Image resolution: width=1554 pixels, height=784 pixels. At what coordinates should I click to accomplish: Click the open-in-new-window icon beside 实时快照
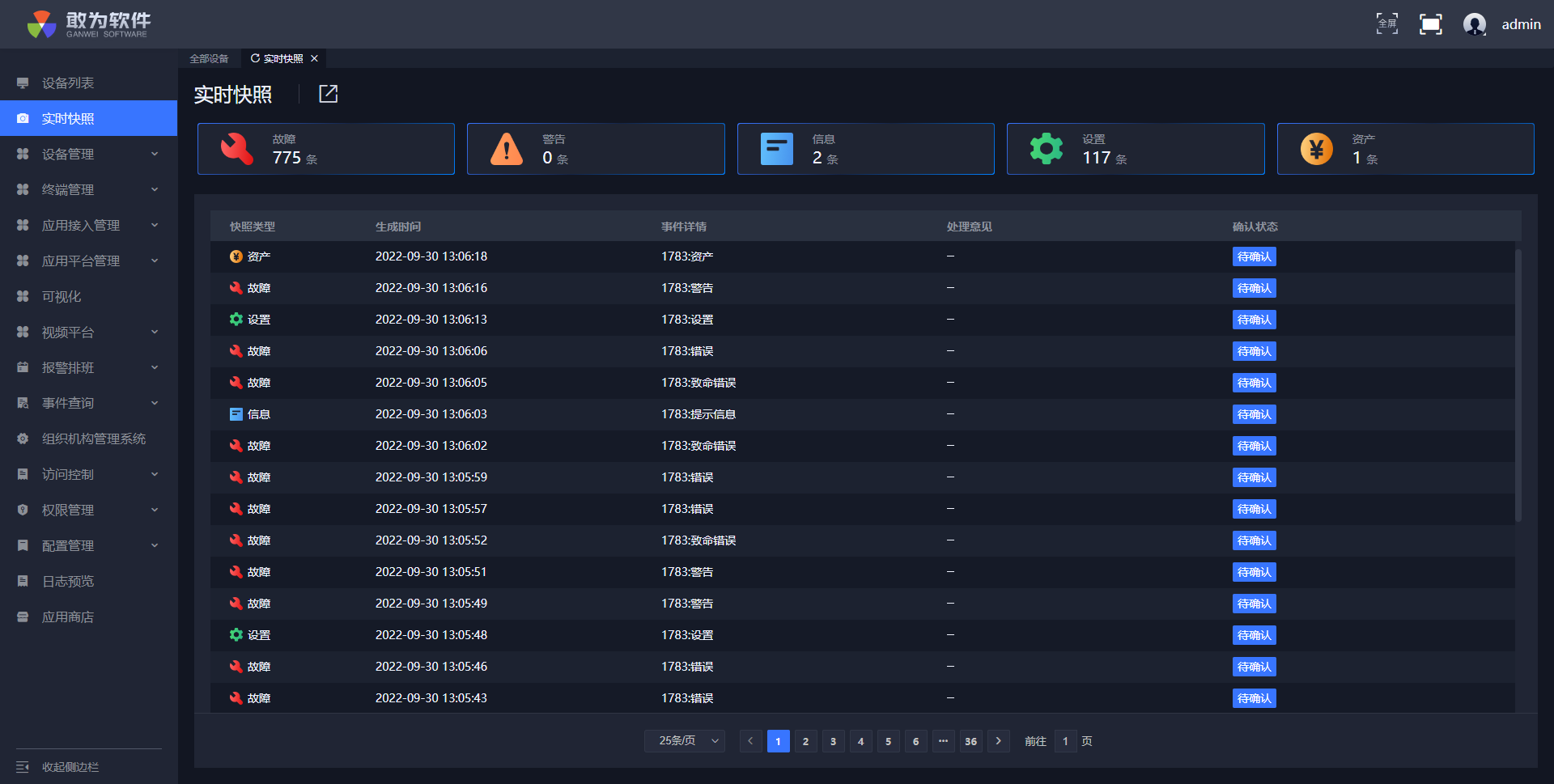pyautogui.click(x=328, y=94)
